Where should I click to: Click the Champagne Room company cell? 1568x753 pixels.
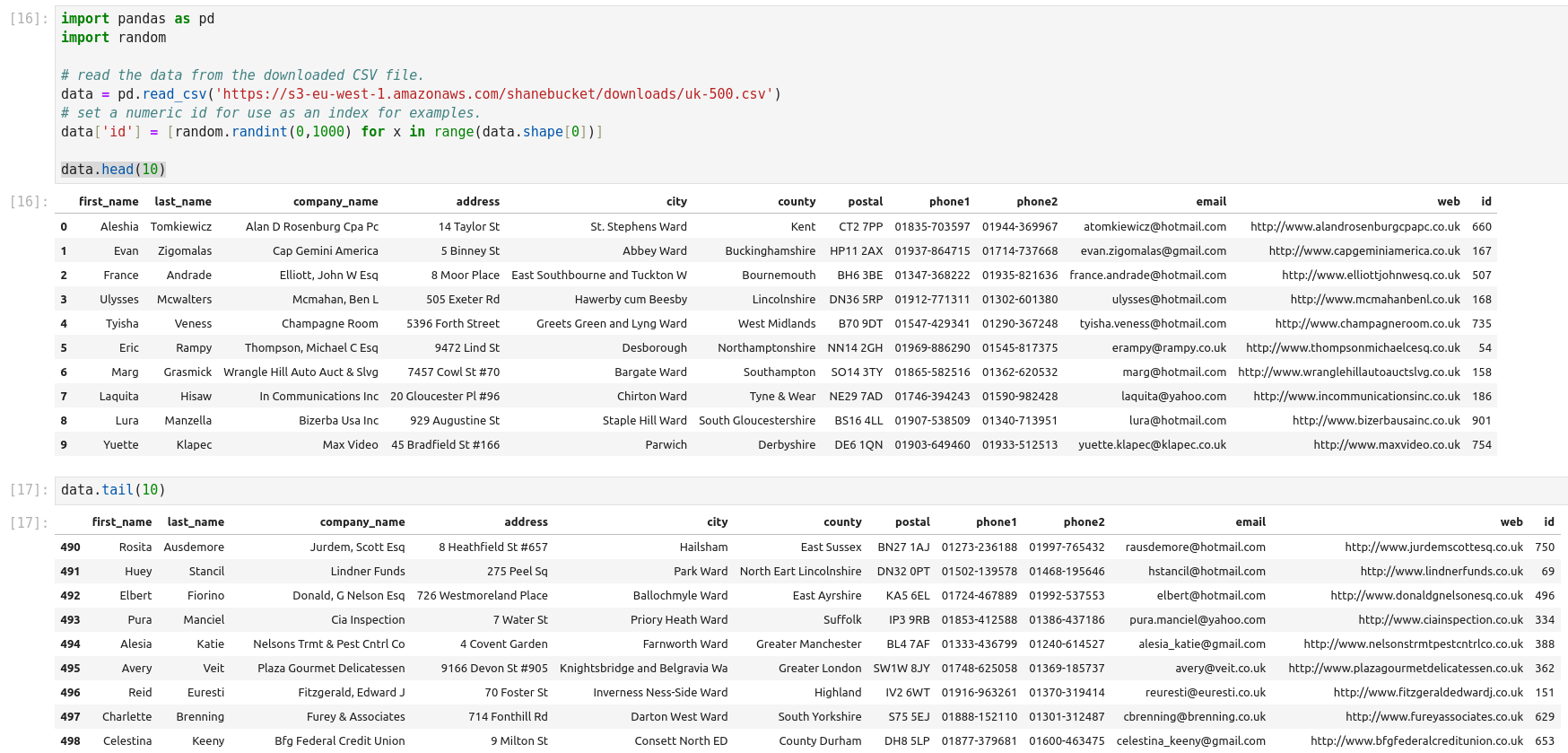[x=329, y=324]
